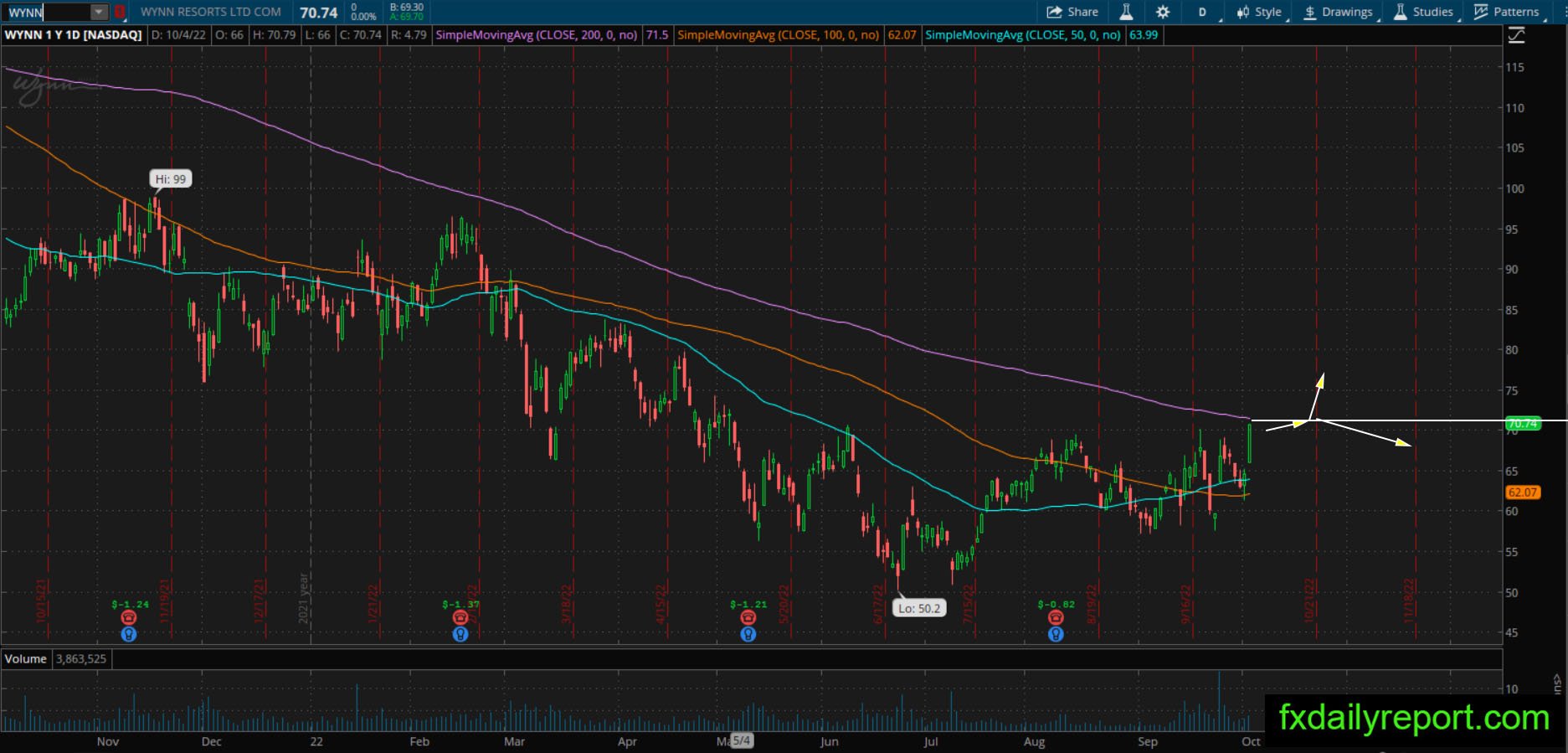This screenshot has height=753, width=1568.
Task: Click the Nov label on the time axis
Action: [108, 741]
